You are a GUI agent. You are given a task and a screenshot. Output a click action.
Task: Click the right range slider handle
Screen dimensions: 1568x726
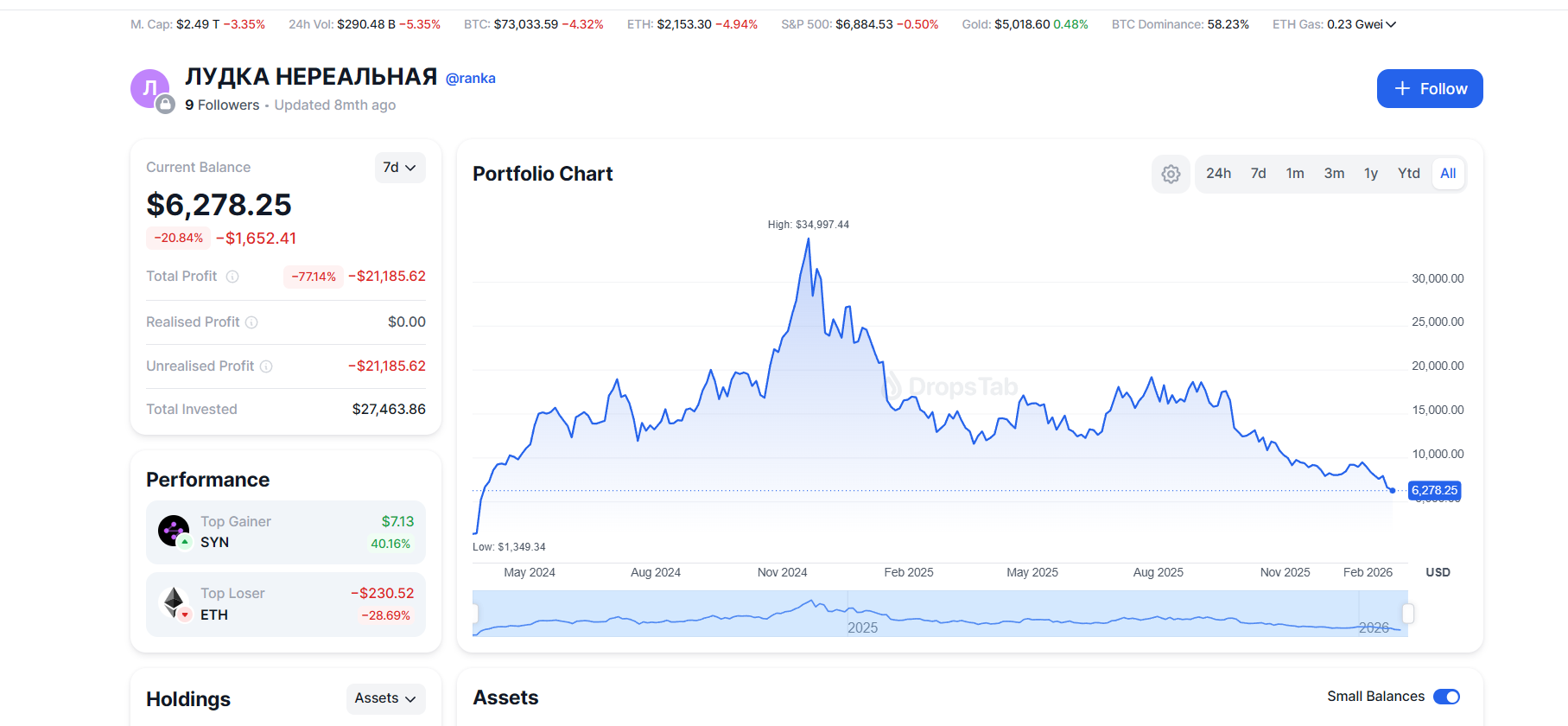click(x=1407, y=614)
